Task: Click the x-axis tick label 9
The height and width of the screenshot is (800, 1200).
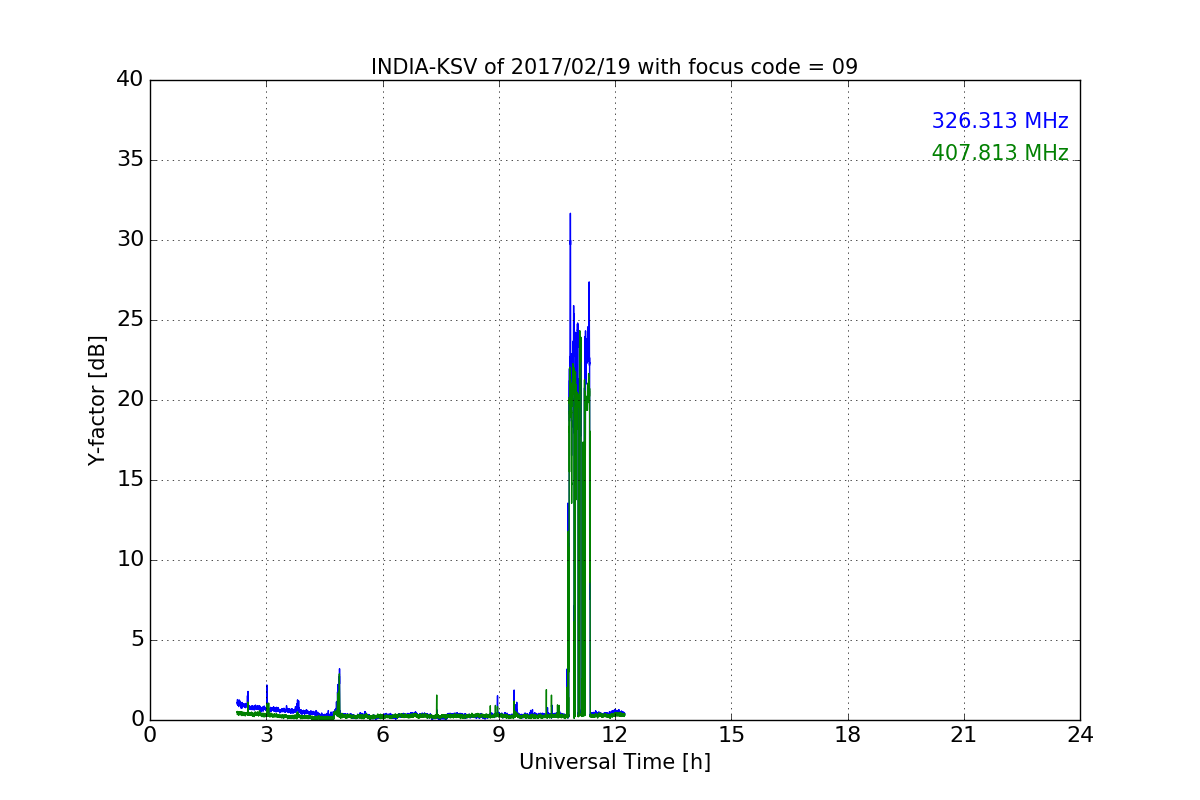Action: tap(498, 735)
